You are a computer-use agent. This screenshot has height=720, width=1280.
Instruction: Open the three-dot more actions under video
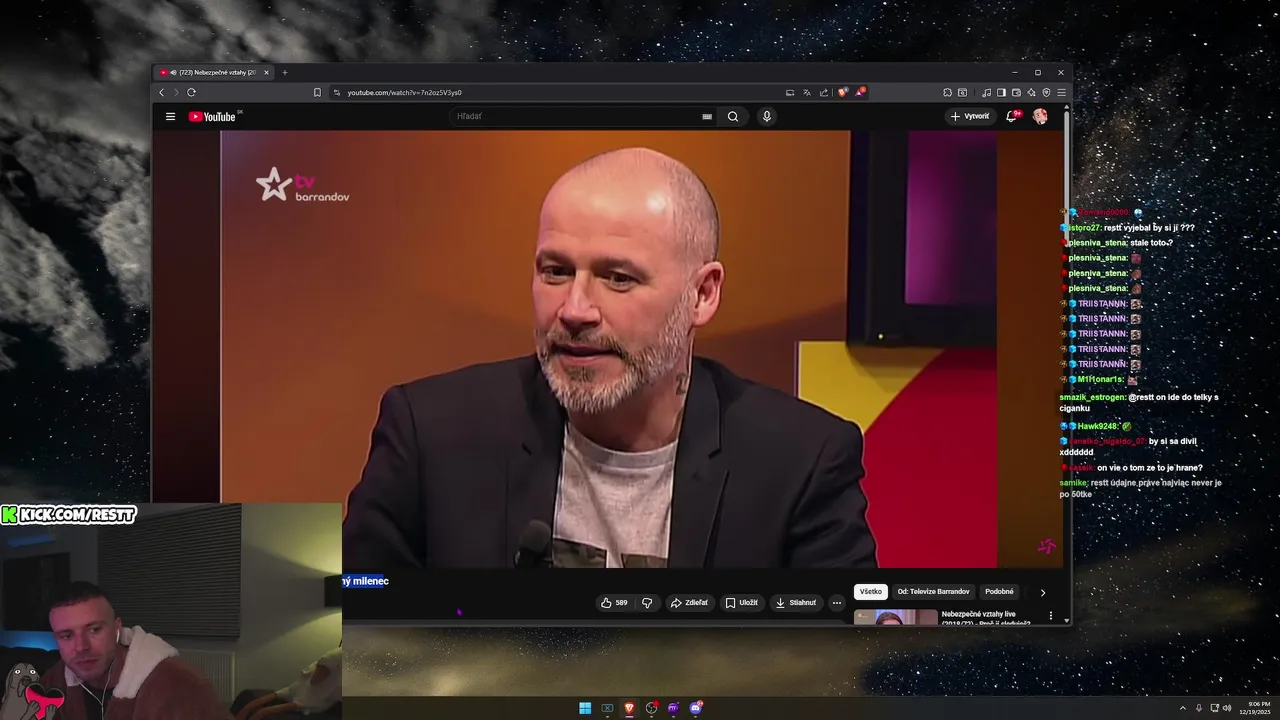click(x=837, y=603)
